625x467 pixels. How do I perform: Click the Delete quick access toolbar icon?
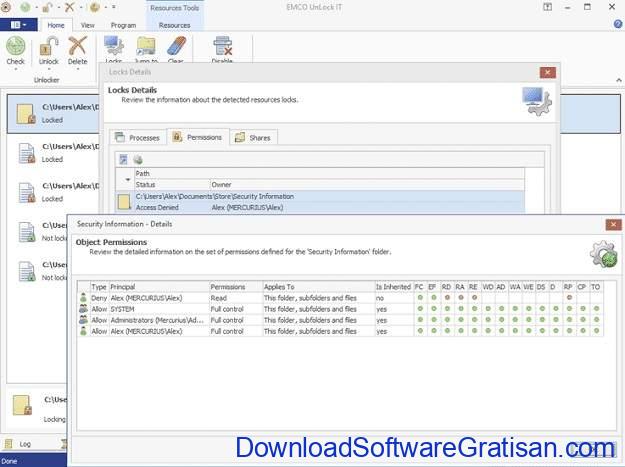click(x=69, y=7)
